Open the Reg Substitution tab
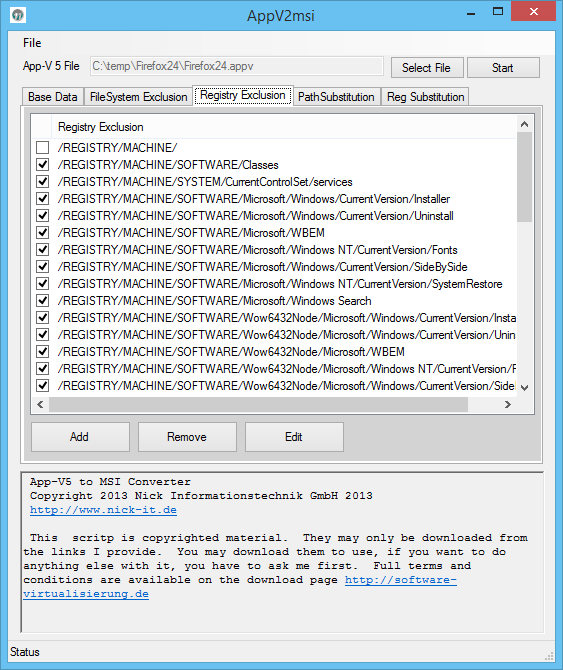This screenshot has height=670, width=563. tap(425, 97)
